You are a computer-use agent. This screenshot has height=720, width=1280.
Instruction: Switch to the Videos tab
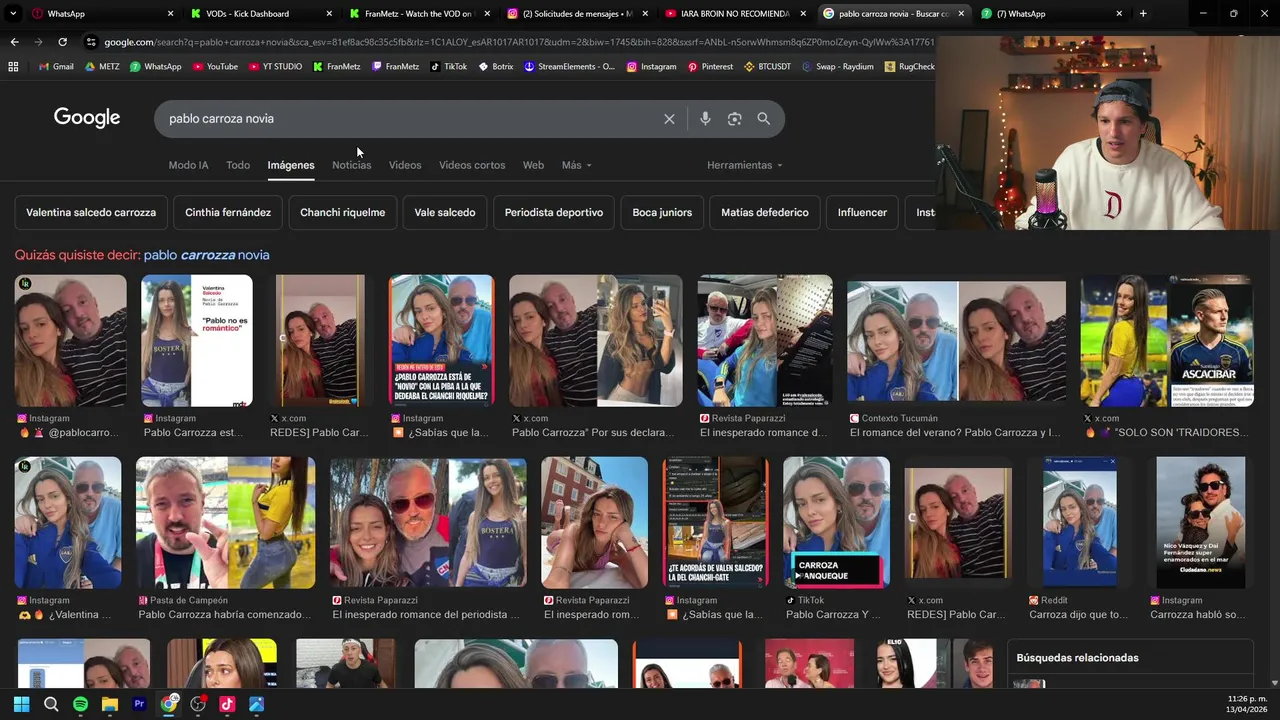[405, 165]
